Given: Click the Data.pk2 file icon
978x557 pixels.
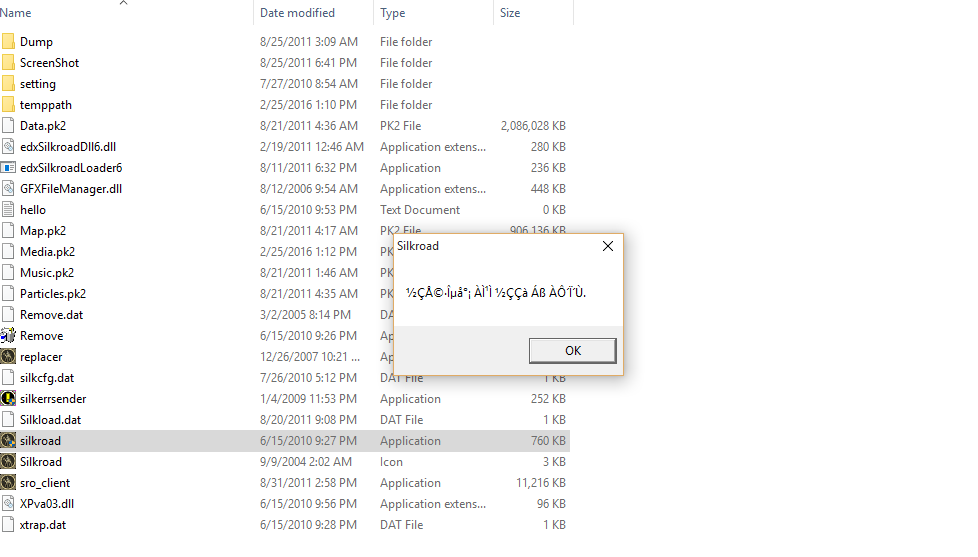Looking at the screenshot, I should point(8,125).
